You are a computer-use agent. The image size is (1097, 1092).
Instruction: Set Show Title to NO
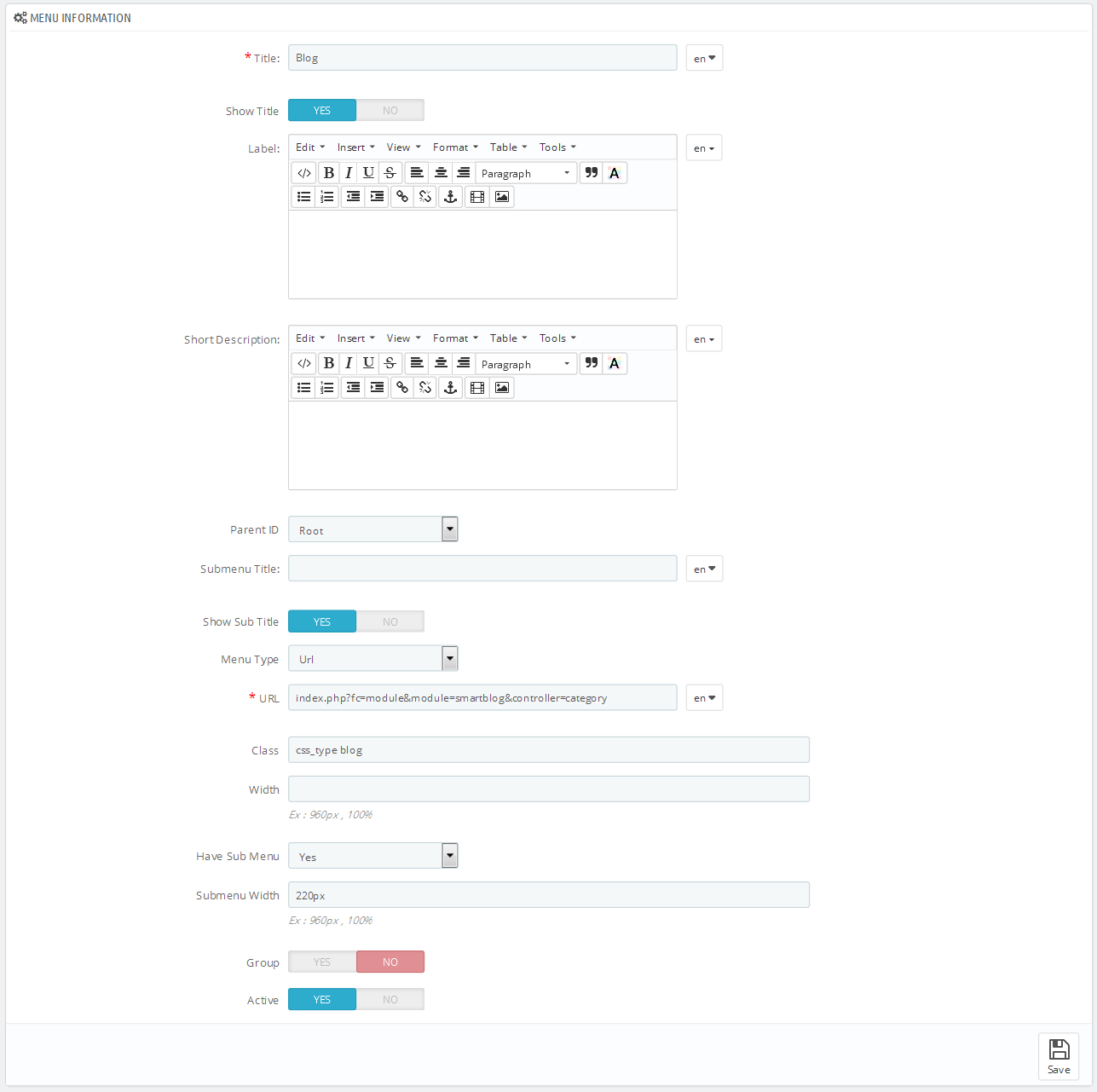pos(390,111)
